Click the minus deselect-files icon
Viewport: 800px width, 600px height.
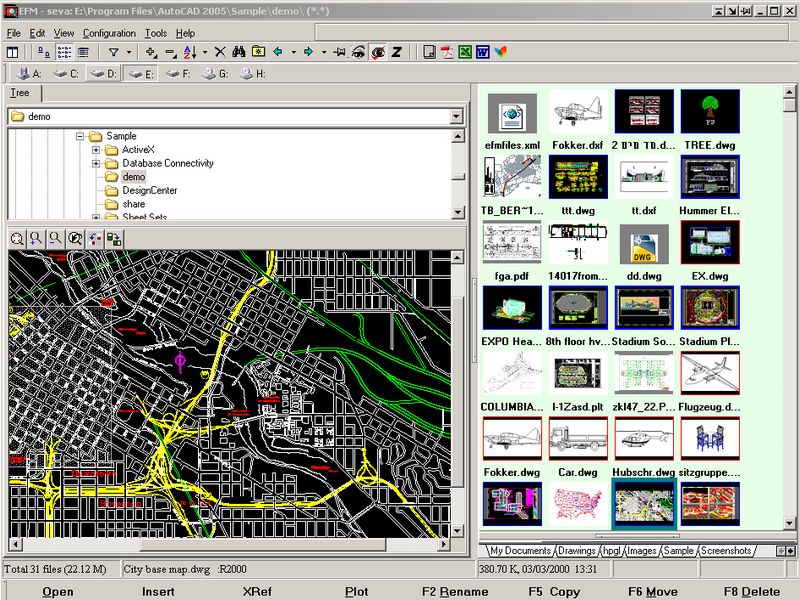tap(171, 52)
